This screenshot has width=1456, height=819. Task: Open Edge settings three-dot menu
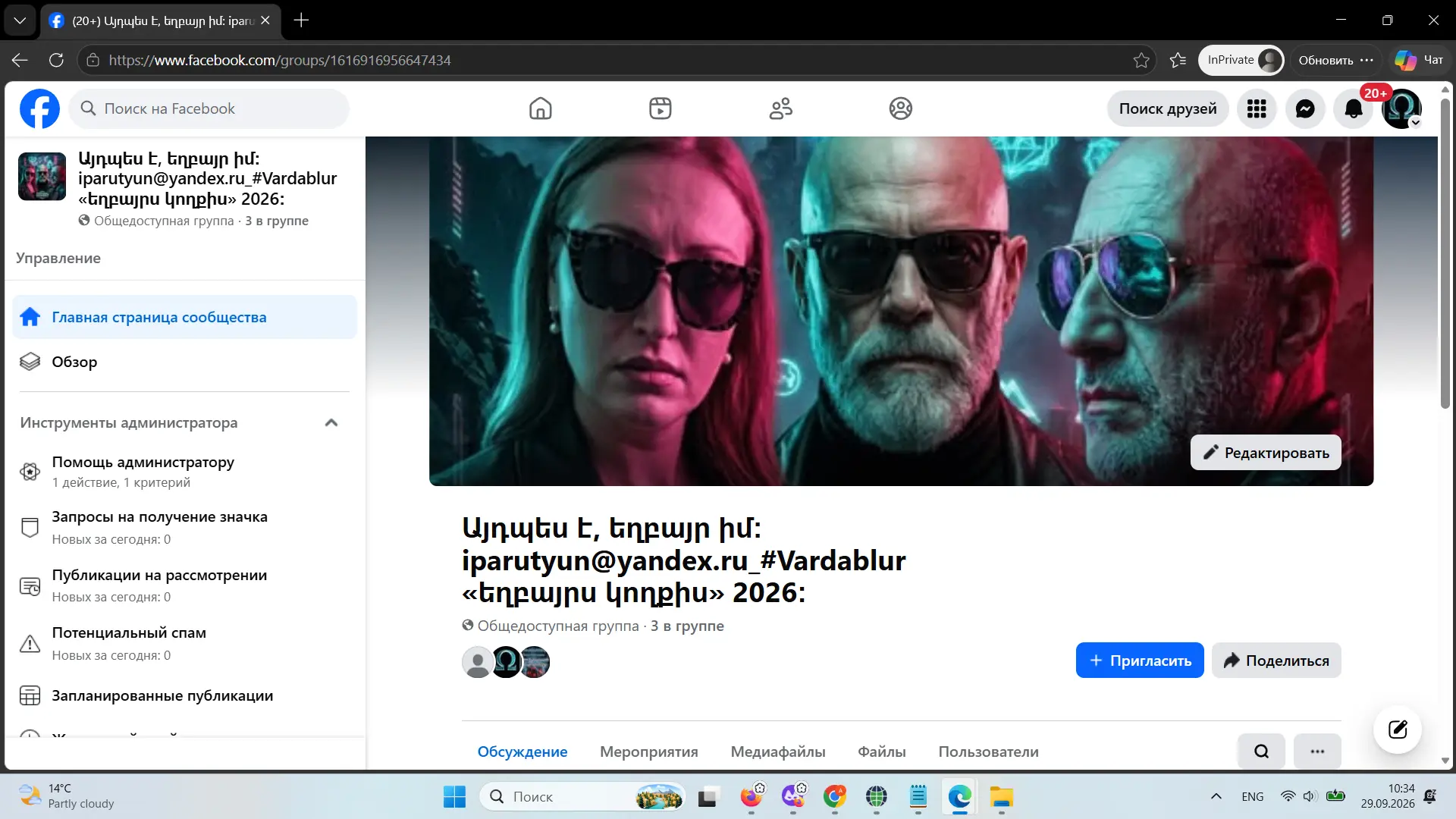coord(1367,60)
